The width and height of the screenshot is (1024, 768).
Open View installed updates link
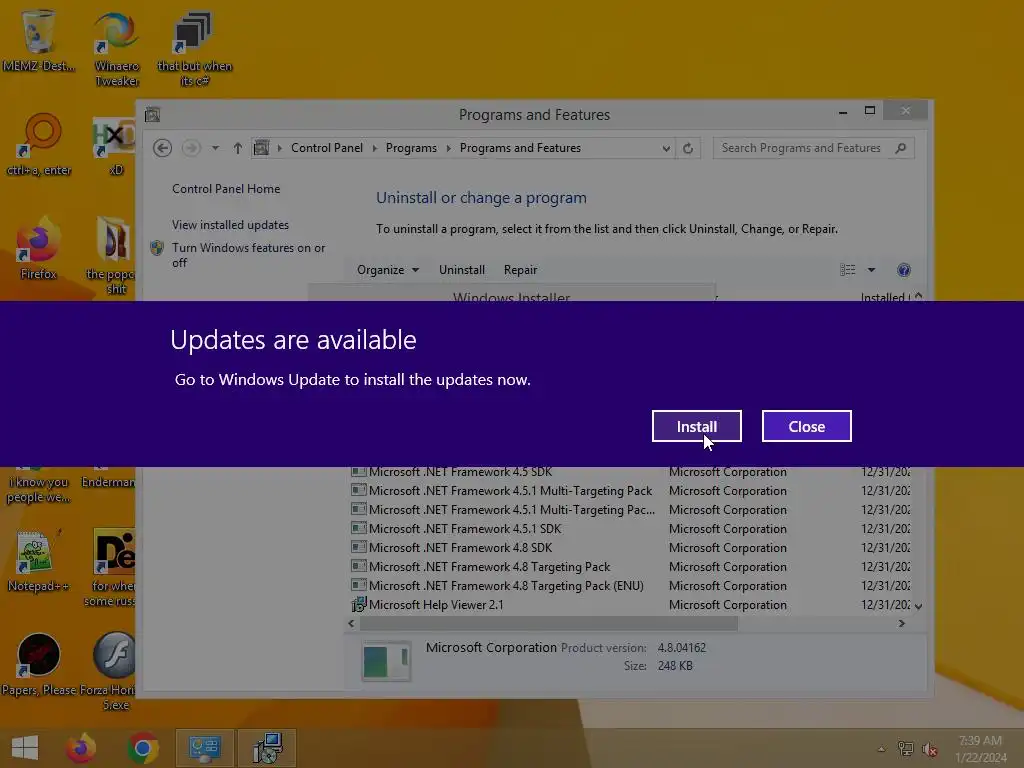[230, 225]
